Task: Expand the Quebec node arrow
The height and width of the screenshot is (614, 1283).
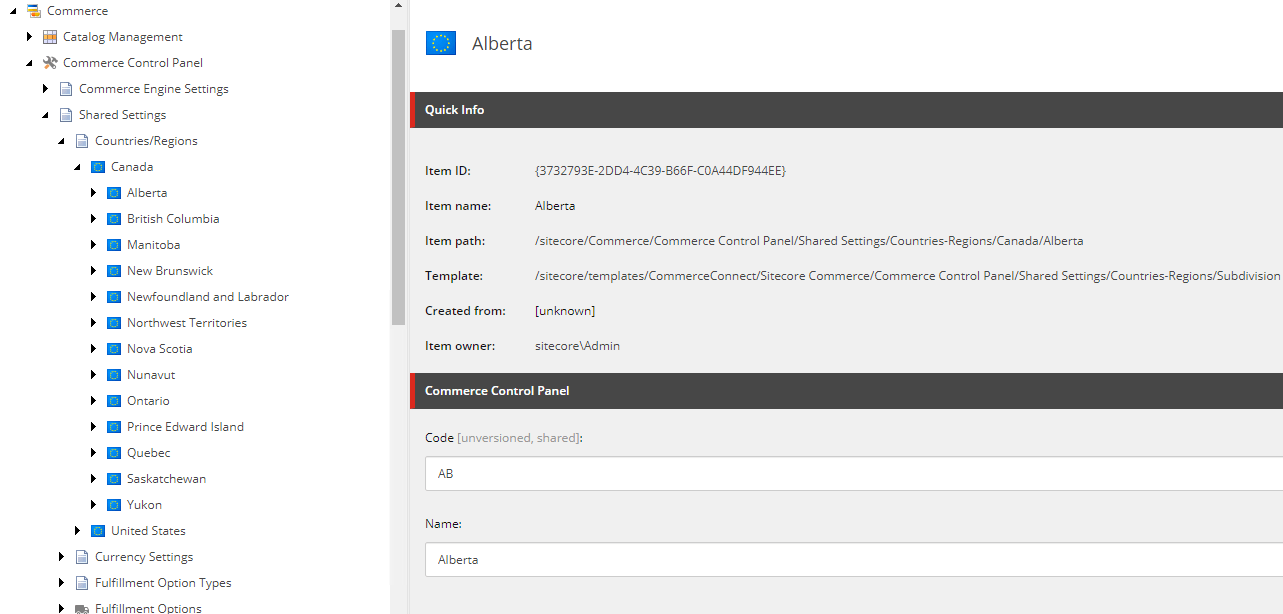Action: point(93,453)
